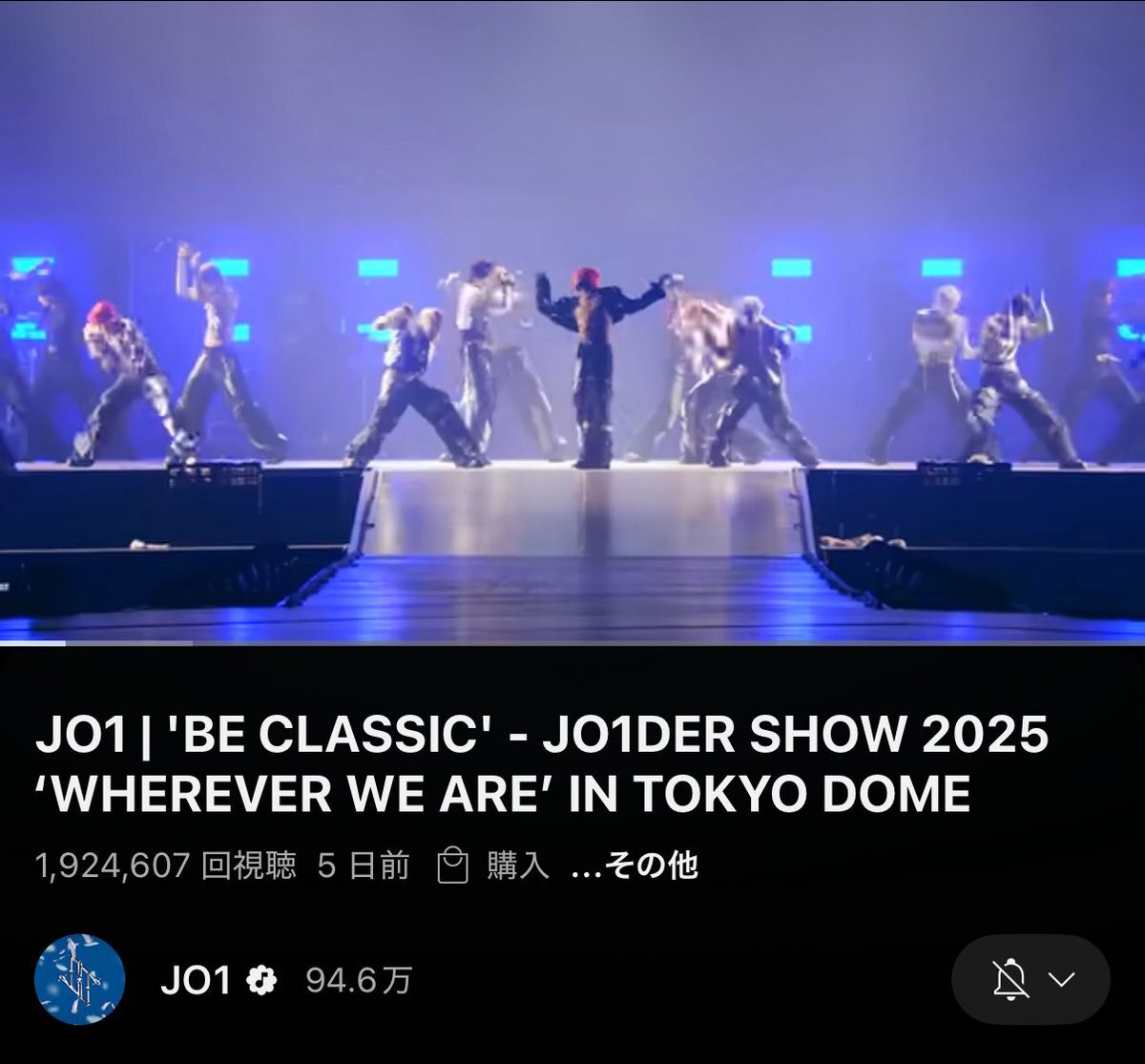Select the JO1 channel name
Viewport: 1145px width, 1064px height.
(x=196, y=980)
